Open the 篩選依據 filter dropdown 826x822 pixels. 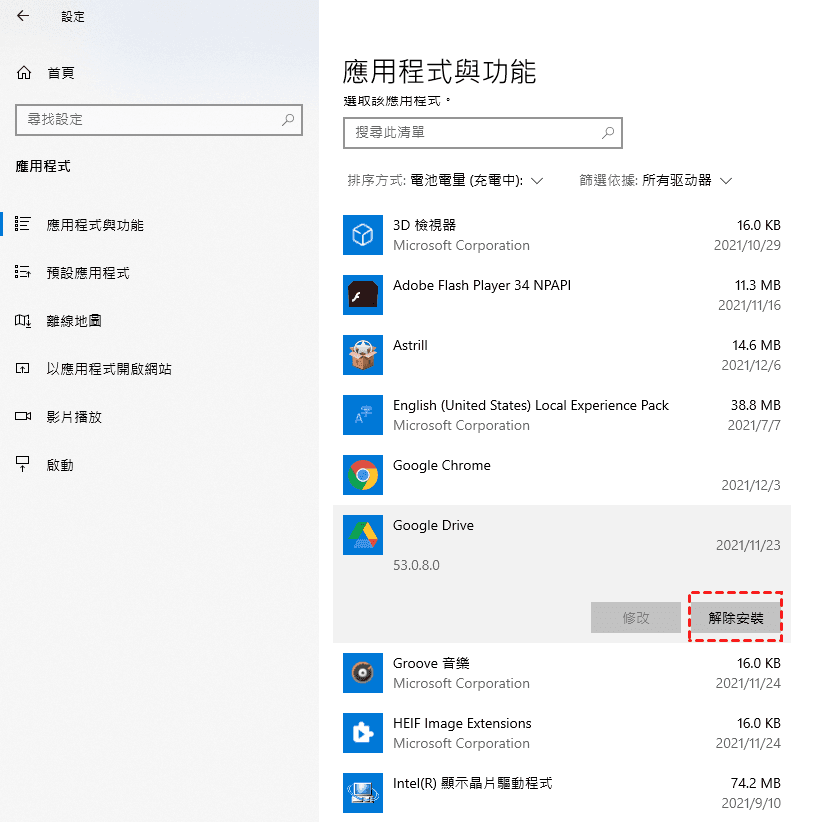tap(656, 181)
